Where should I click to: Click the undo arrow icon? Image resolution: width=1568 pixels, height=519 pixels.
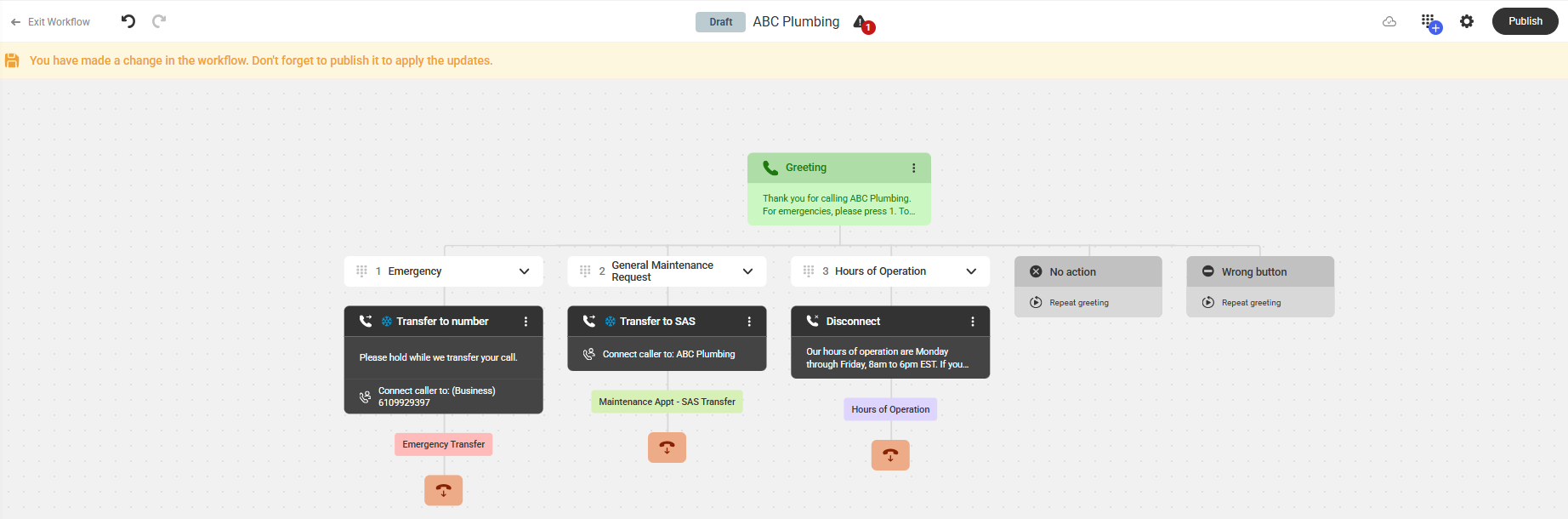(128, 21)
